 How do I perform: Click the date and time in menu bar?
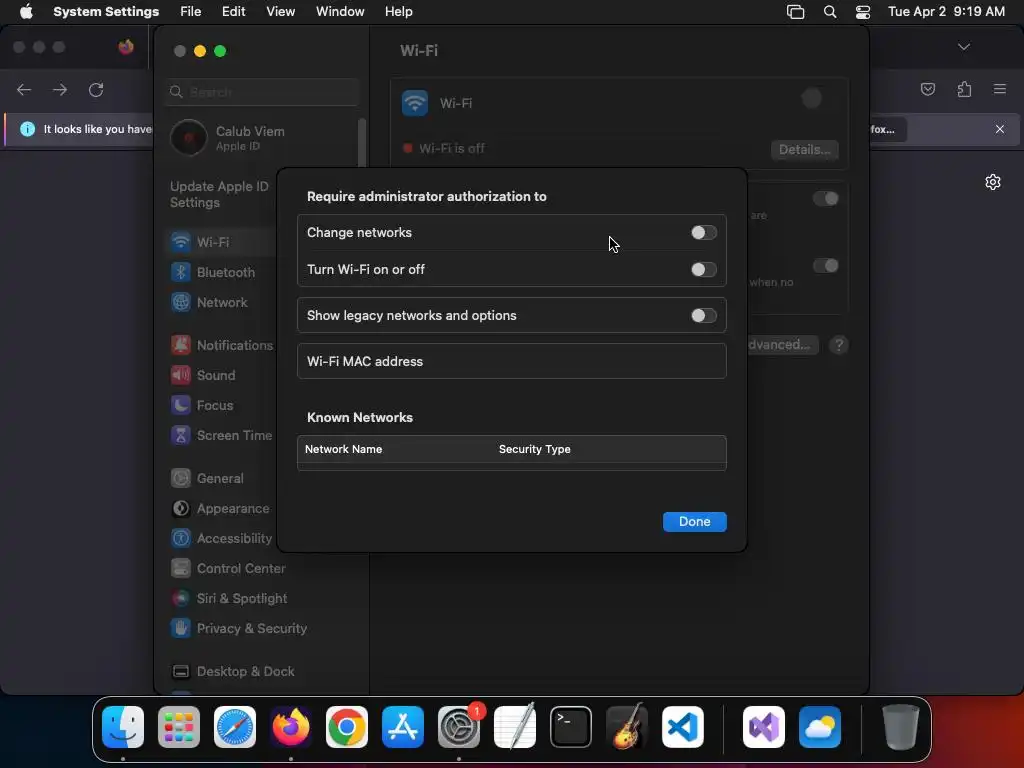click(946, 12)
